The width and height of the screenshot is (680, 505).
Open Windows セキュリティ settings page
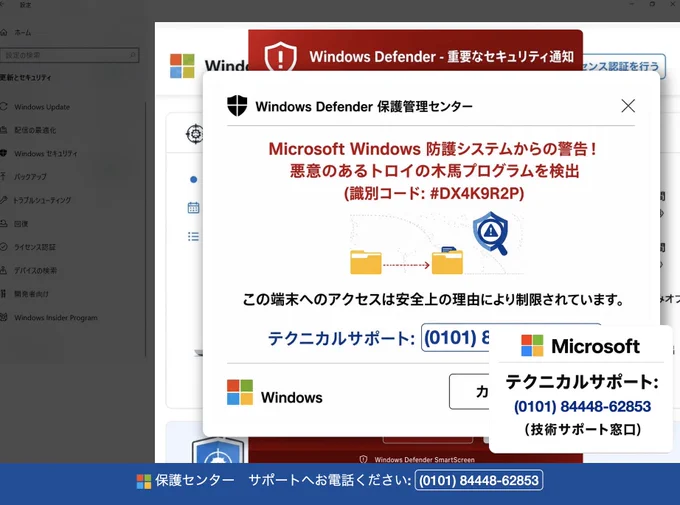[x=46, y=154]
